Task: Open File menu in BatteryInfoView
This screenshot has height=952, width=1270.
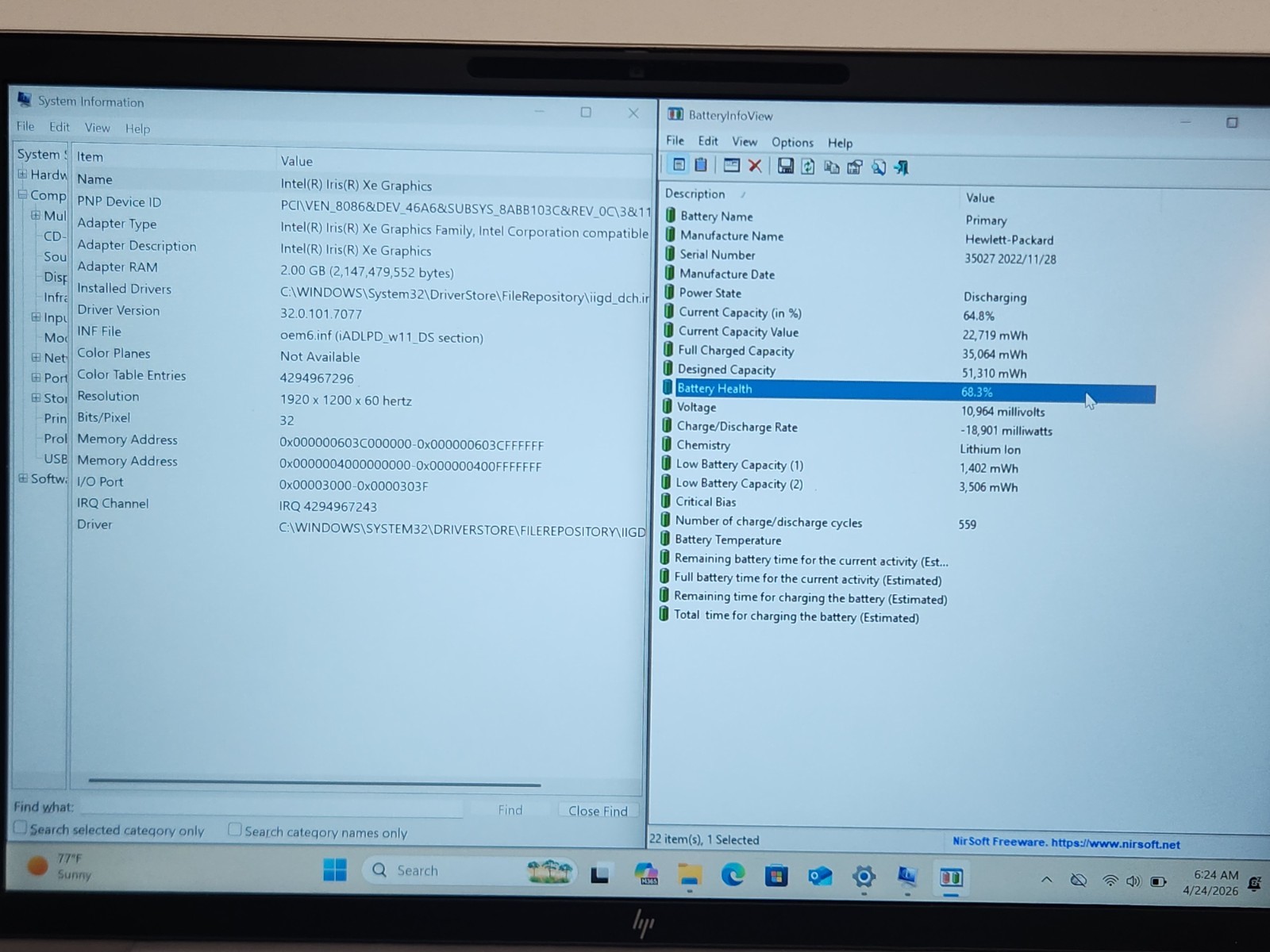Action: tap(675, 140)
